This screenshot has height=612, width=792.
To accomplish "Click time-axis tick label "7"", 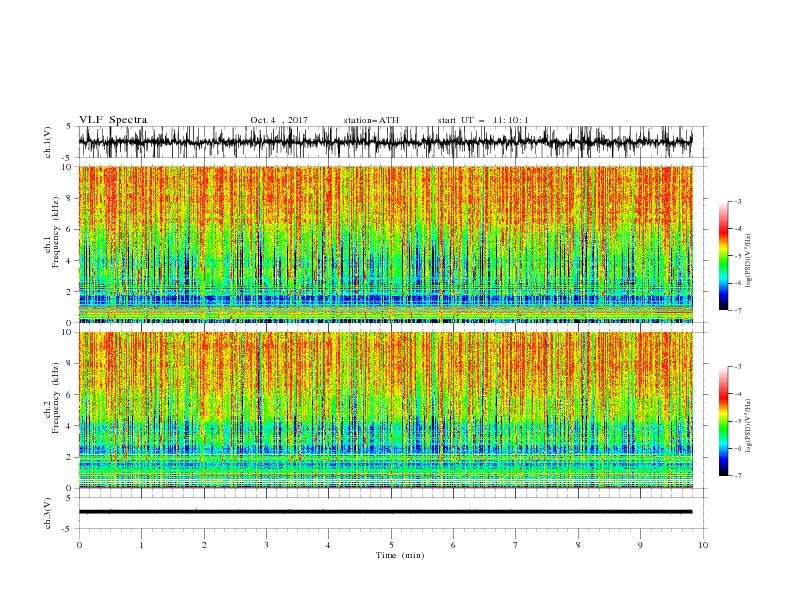I will [x=516, y=545].
